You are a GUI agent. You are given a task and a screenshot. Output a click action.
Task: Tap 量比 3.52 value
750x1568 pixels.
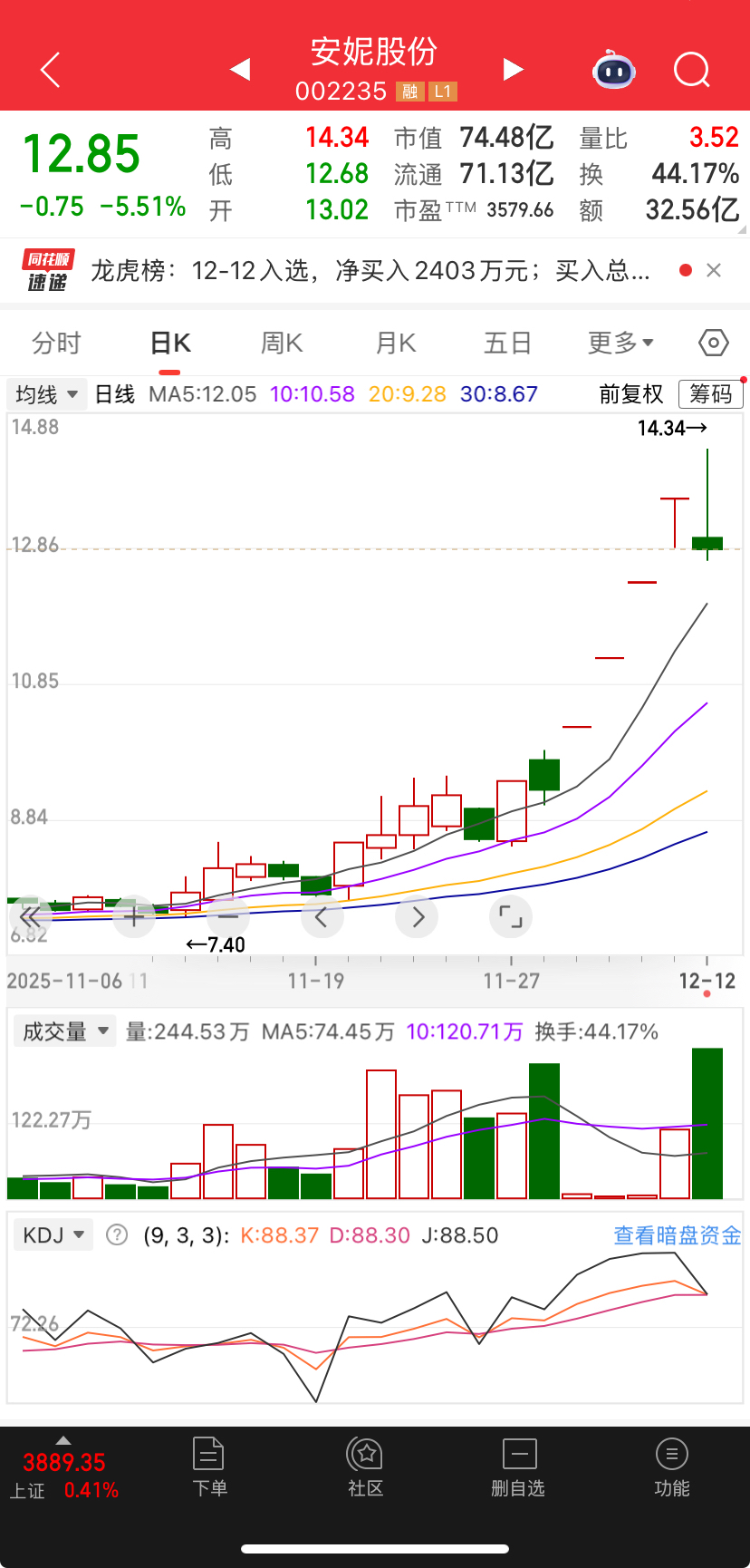pyautogui.click(x=714, y=138)
